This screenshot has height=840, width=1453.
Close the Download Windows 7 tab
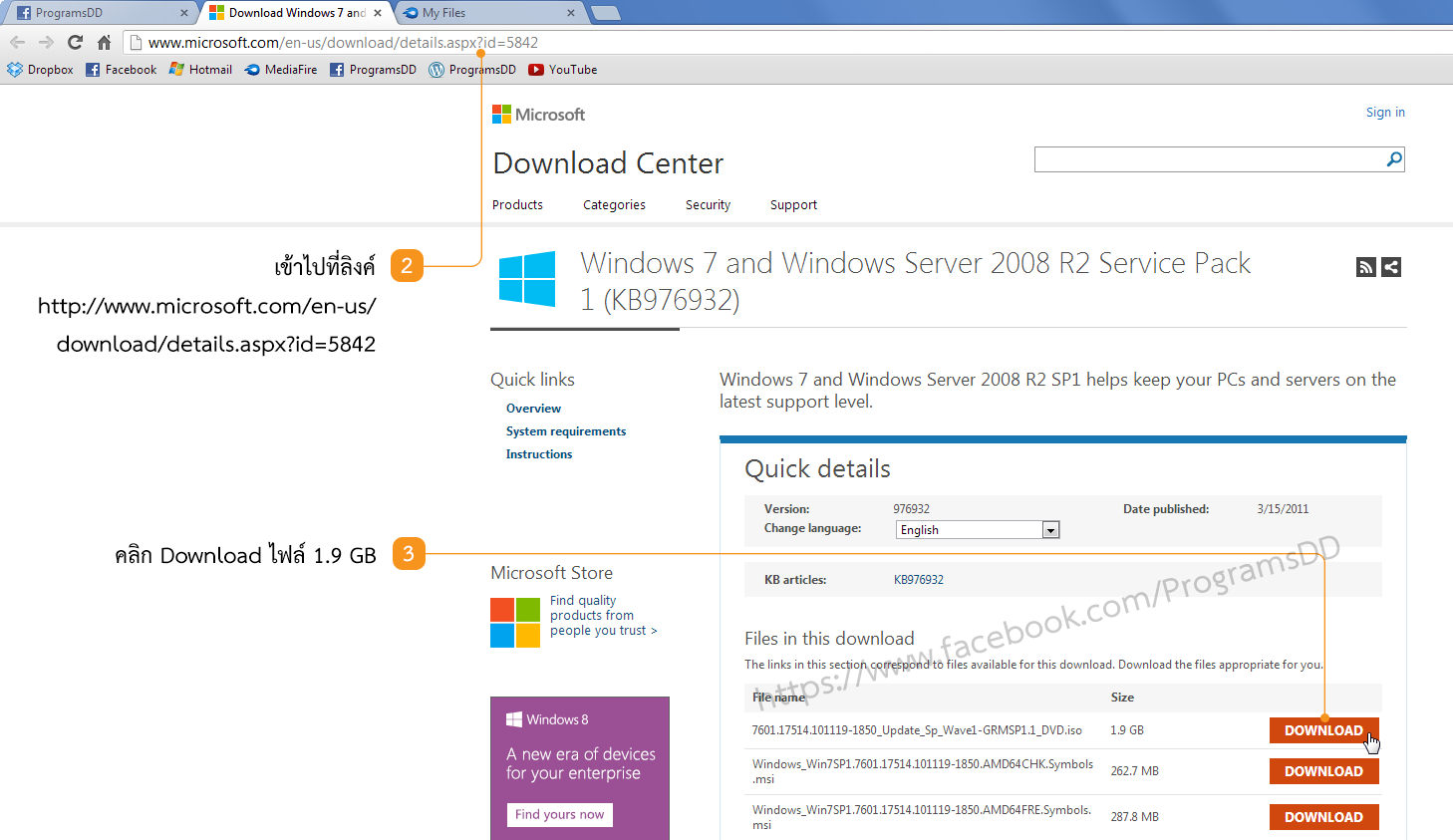378,13
